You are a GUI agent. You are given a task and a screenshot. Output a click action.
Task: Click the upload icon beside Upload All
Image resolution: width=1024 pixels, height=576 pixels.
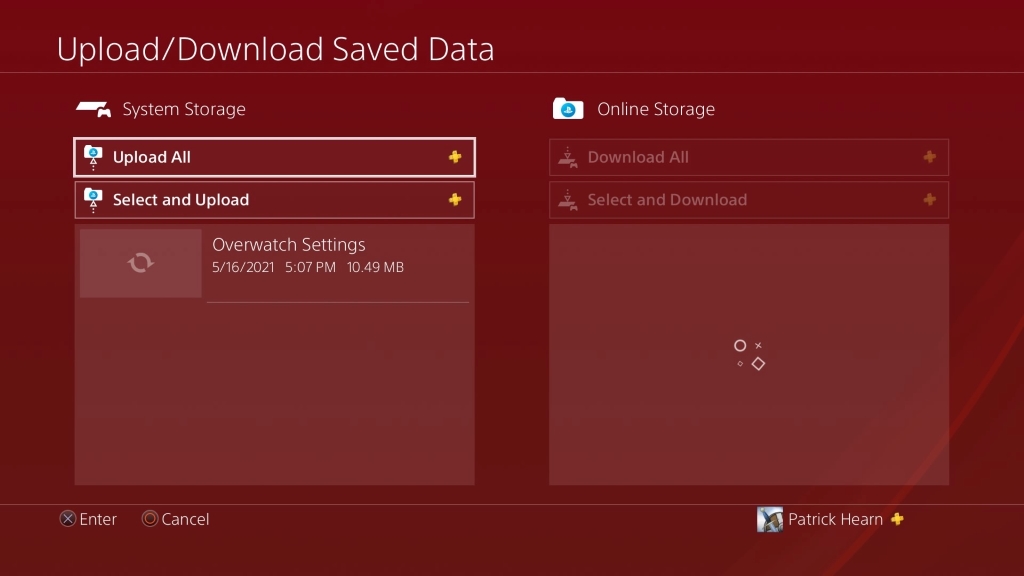click(93, 157)
